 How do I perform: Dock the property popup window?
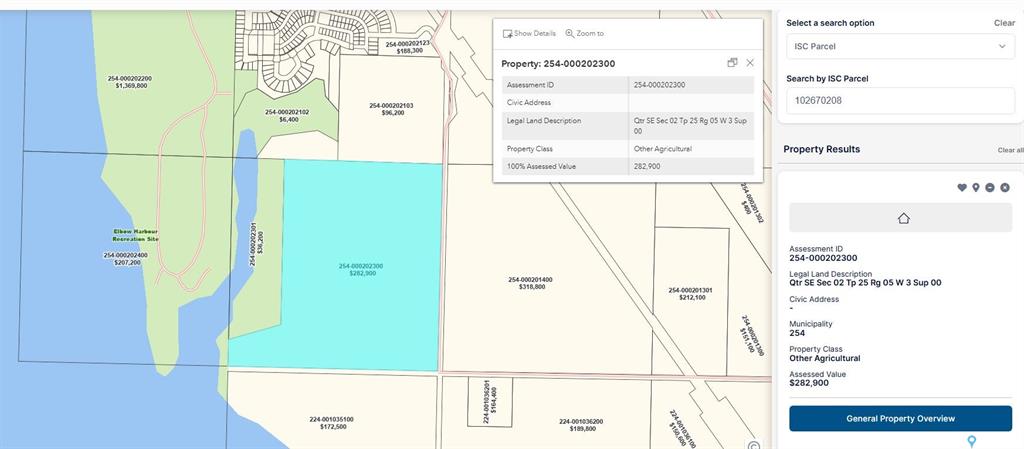coord(732,63)
